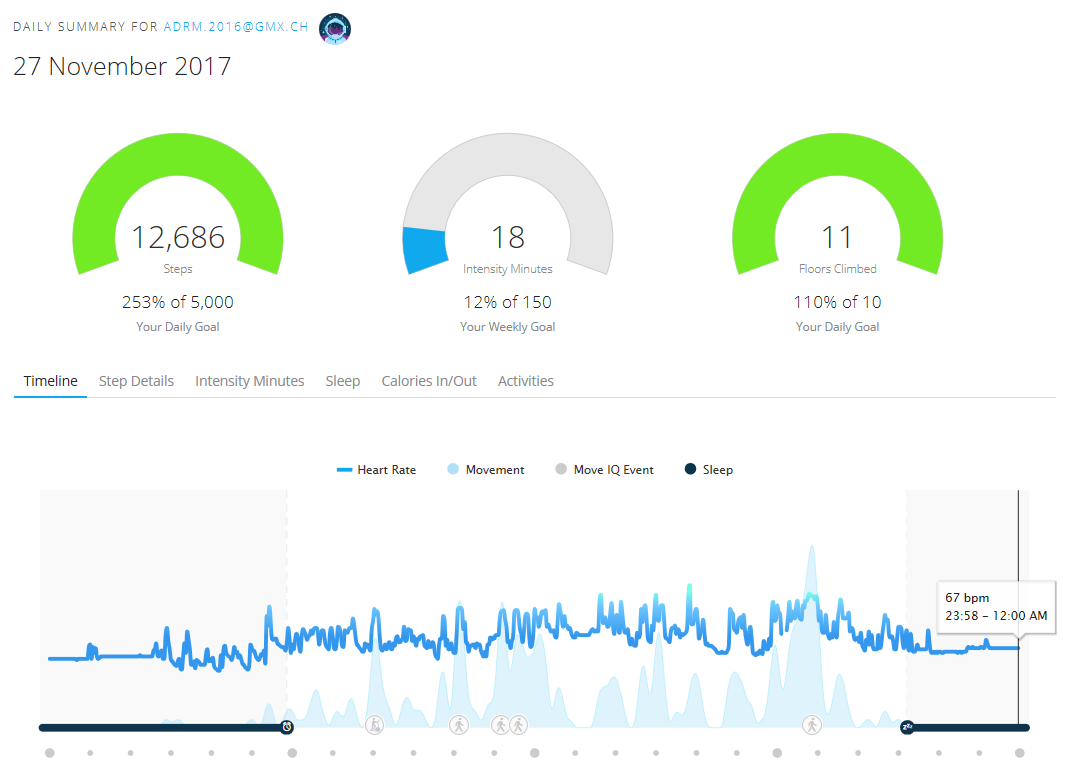Click the leftmost large dot below the timeline
This screenshot has width=1077, height=764.
50,753
